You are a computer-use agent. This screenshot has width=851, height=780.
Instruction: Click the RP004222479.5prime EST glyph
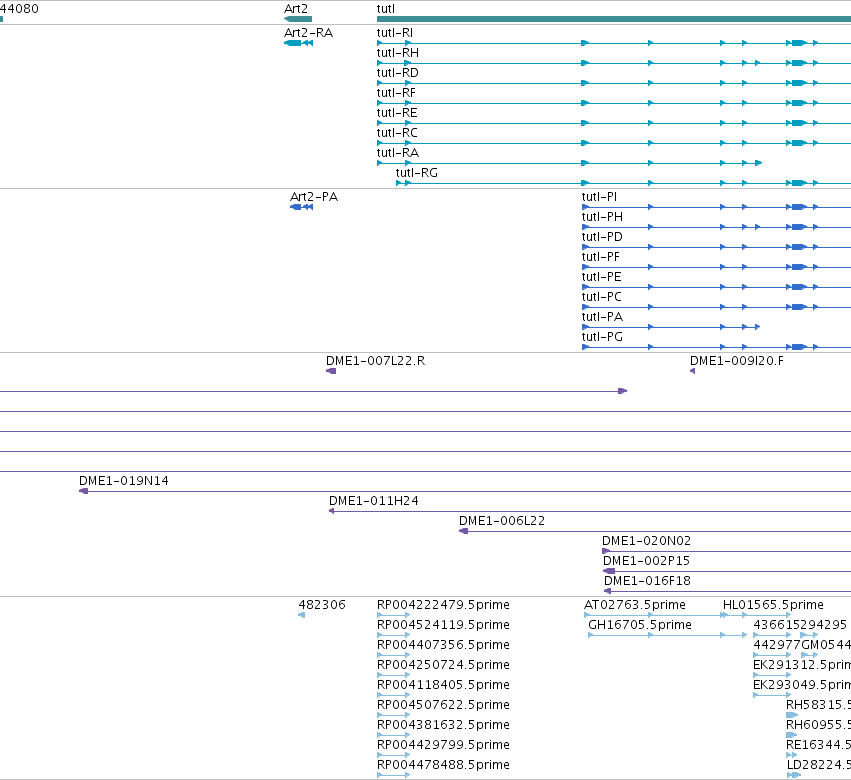tap(393, 616)
